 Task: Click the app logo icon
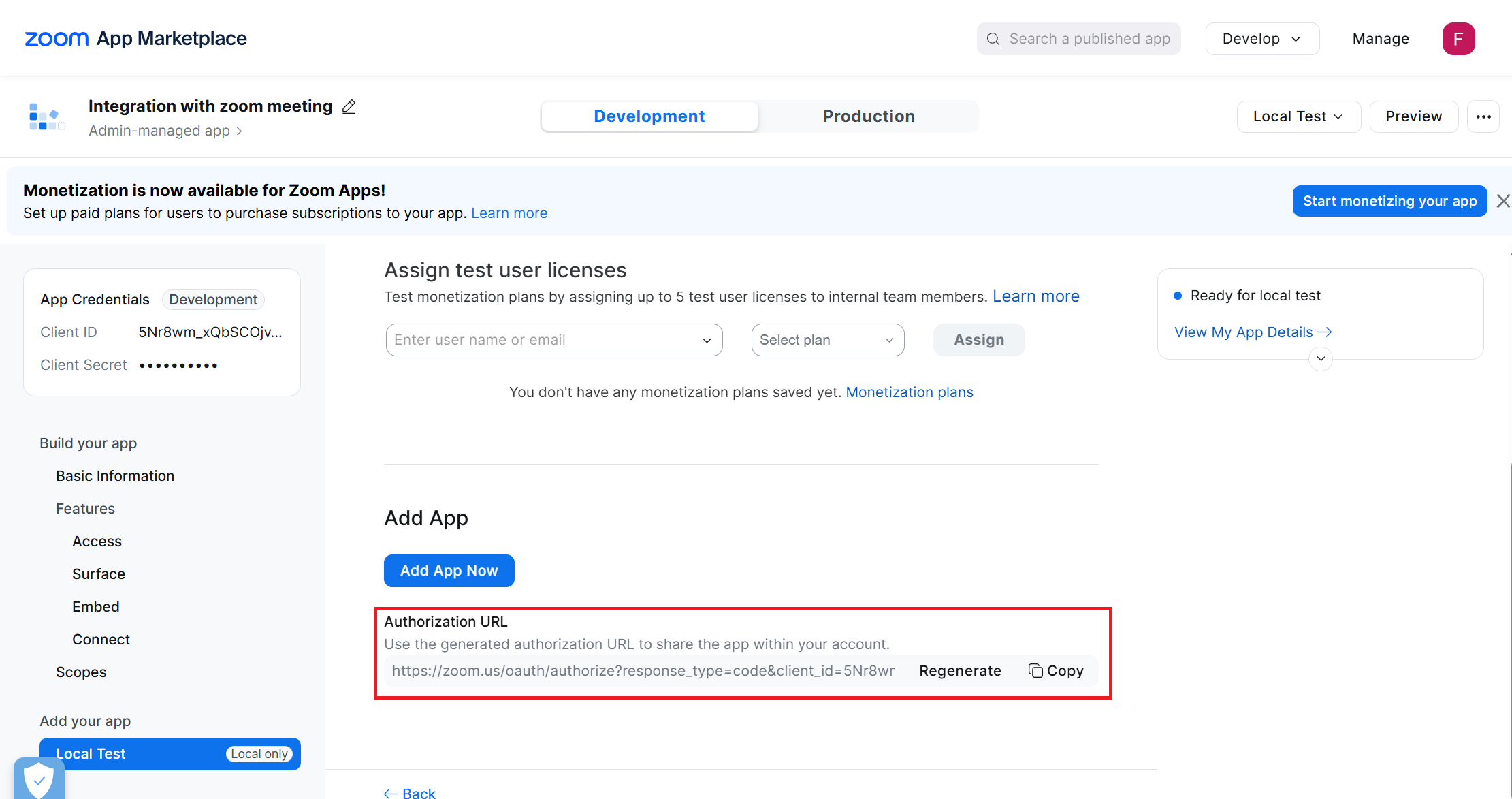[x=46, y=116]
